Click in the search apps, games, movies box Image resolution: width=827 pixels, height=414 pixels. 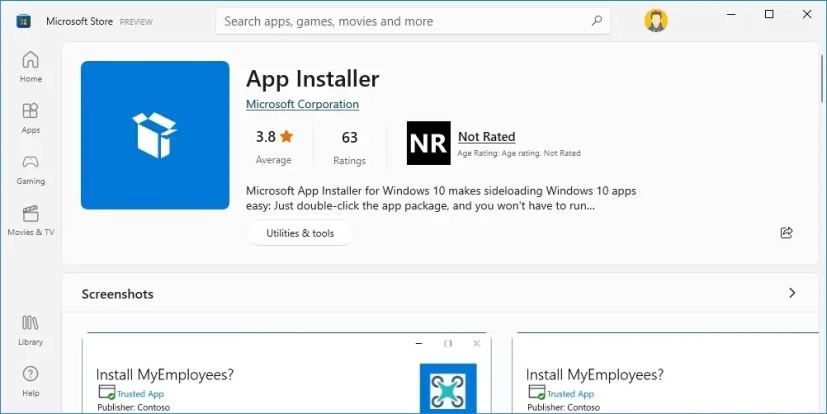point(413,21)
